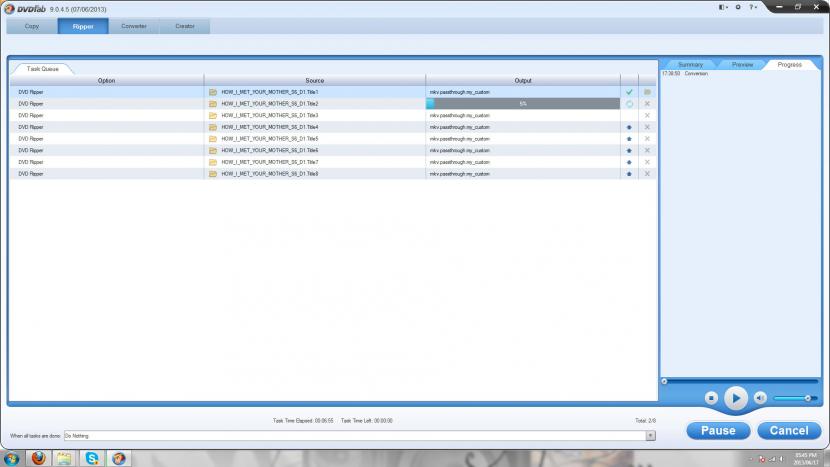Switch to the Copy tab
This screenshot has width=830, height=467.
(32, 26)
